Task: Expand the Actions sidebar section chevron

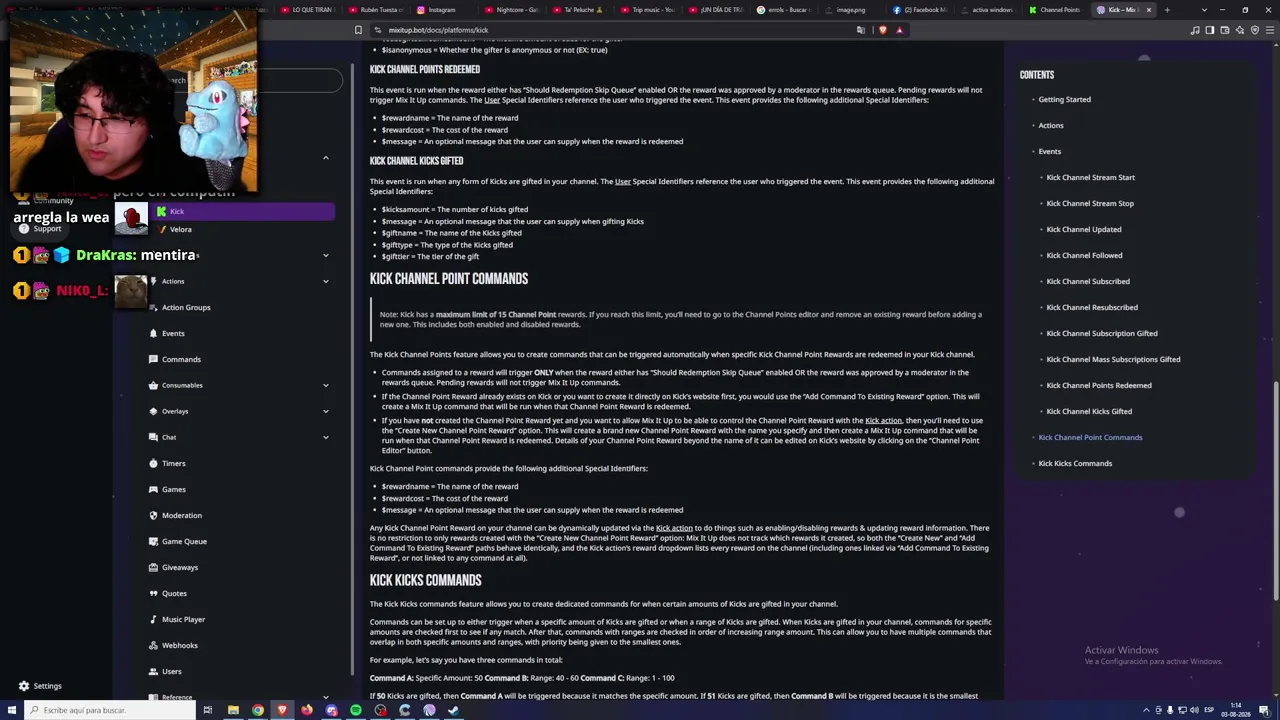Action: coord(325,281)
